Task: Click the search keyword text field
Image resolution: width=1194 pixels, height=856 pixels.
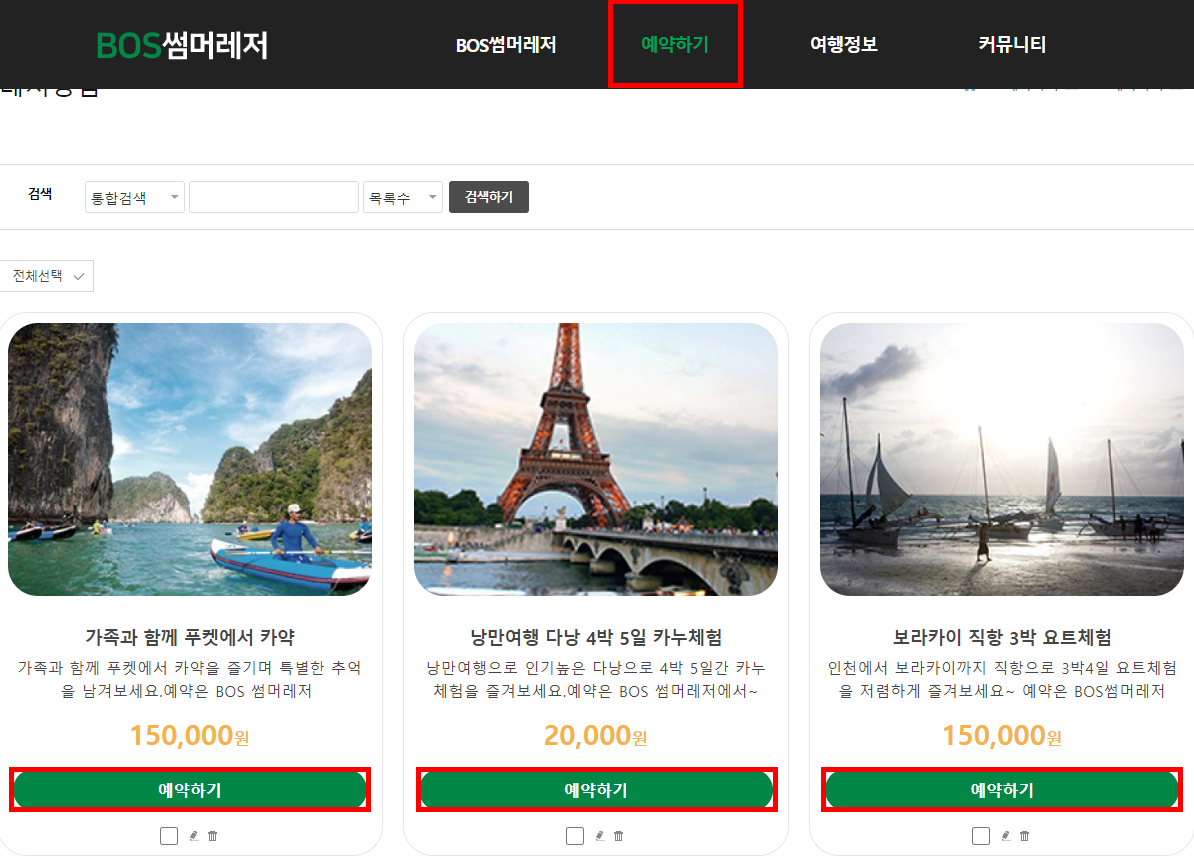Action: tap(273, 198)
